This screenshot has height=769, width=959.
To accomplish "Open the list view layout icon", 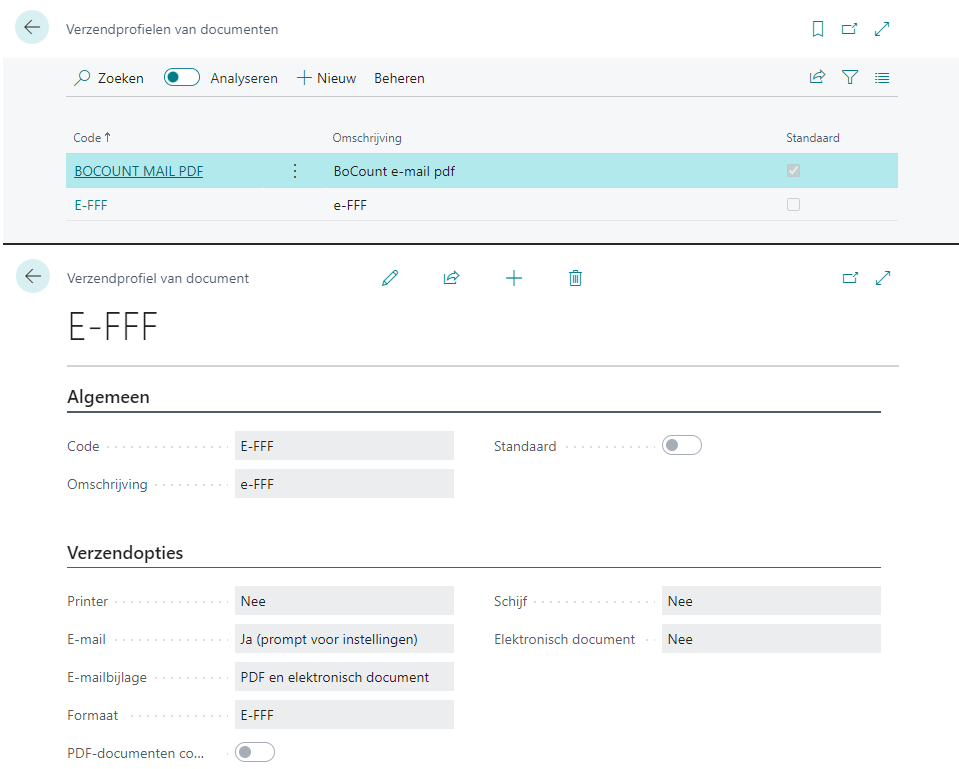I will pyautogui.click(x=882, y=77).
